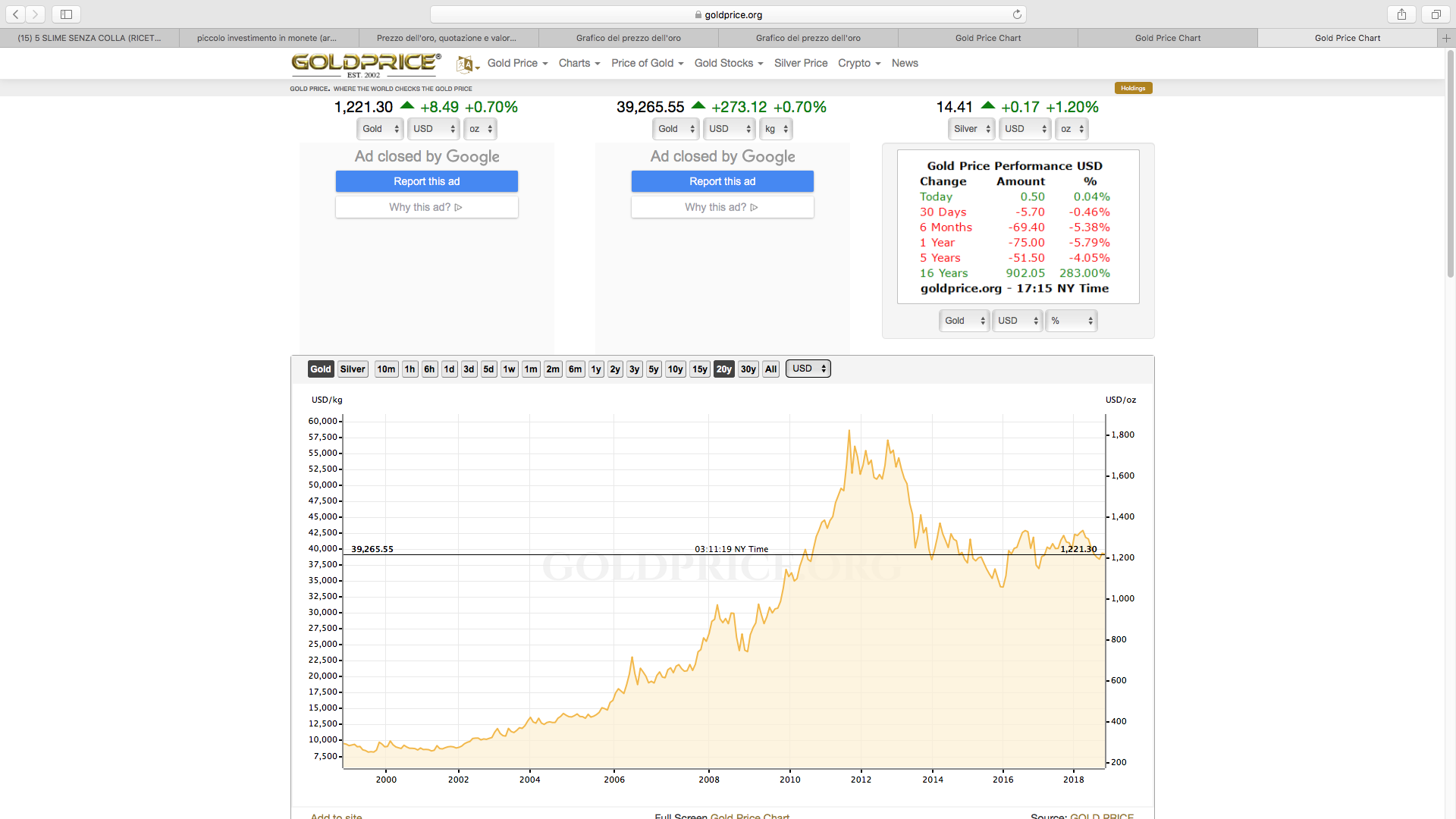Set chart range to 2m

point(553,369)
